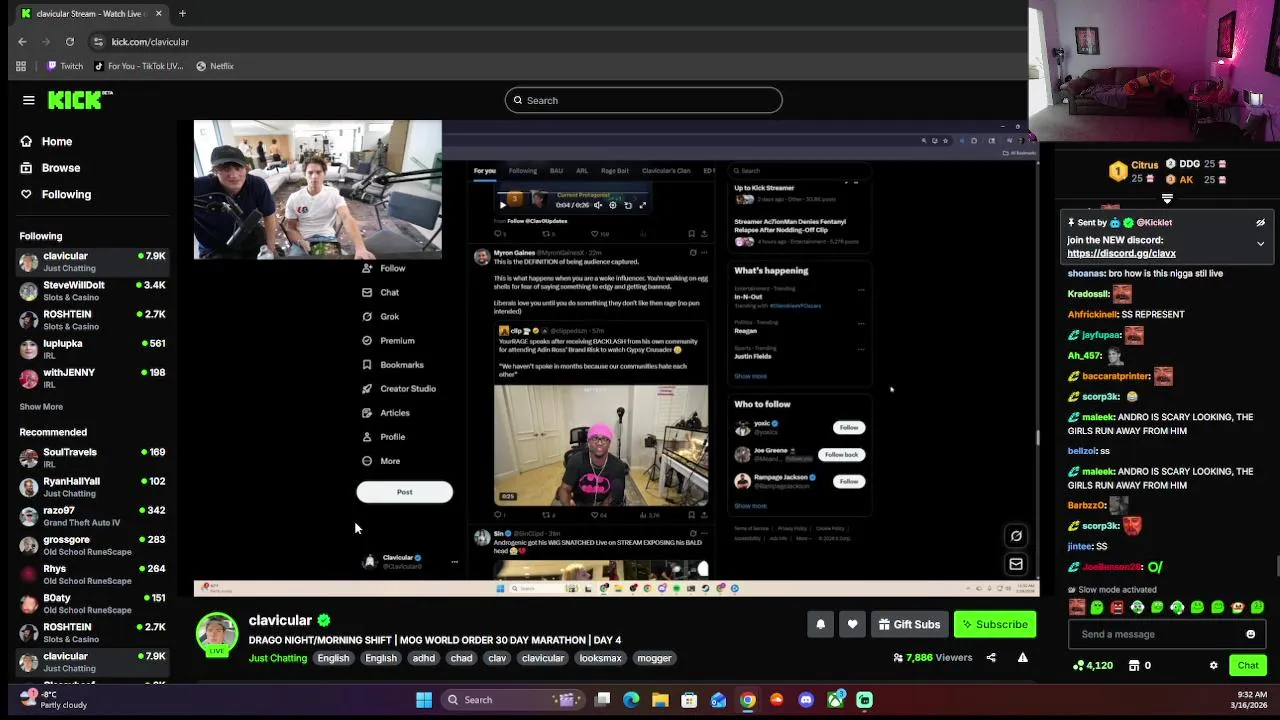Viewport: 1280px width, 720px height.
Task: Click the Just Chatting category link
Action: point(278,658)
